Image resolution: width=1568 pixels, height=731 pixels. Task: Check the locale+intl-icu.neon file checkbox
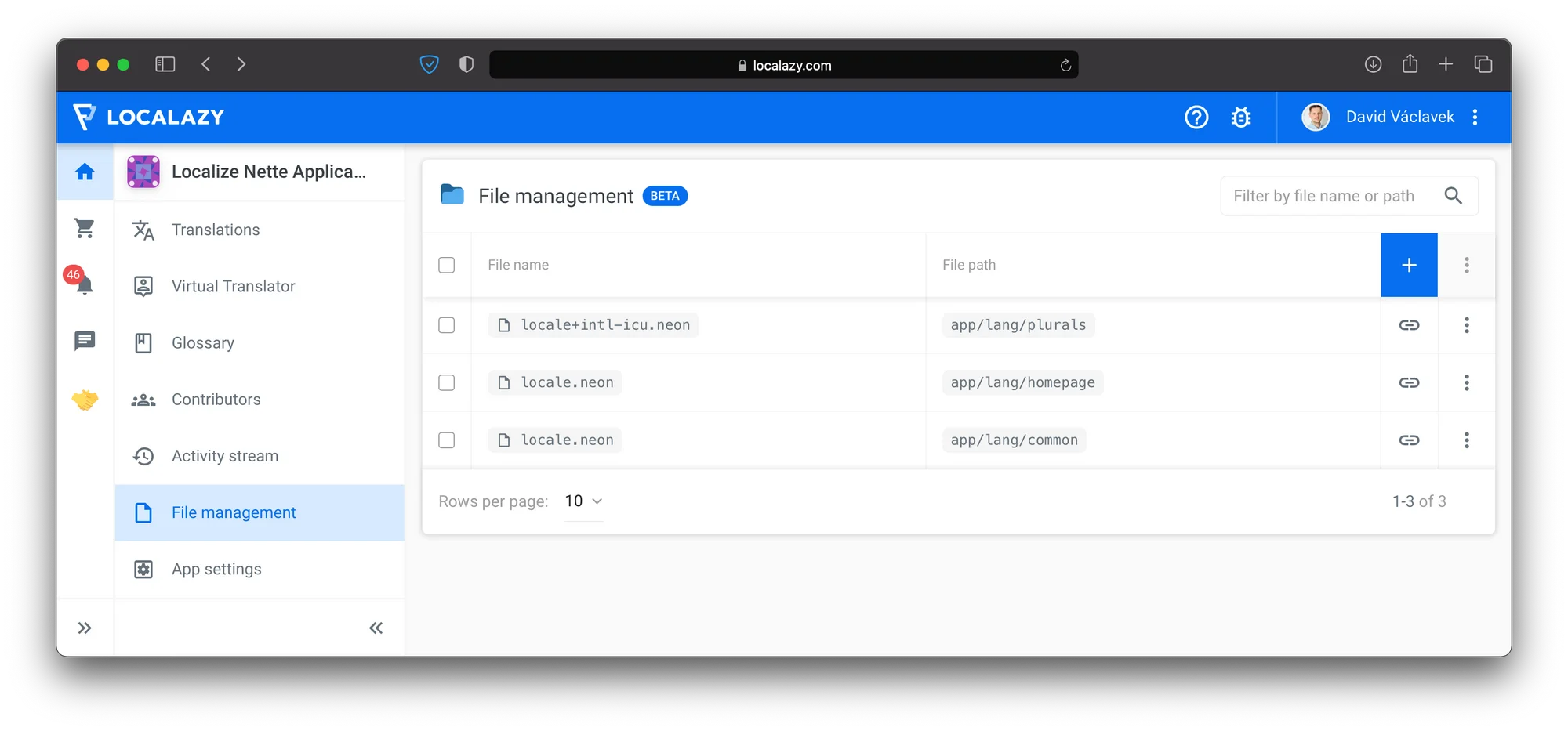pos(446,325)
